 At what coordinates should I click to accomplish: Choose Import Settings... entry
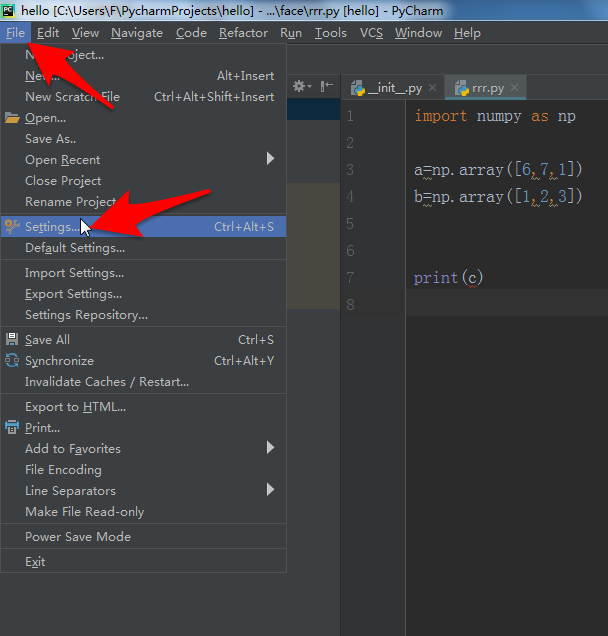(x=144, y=273)
